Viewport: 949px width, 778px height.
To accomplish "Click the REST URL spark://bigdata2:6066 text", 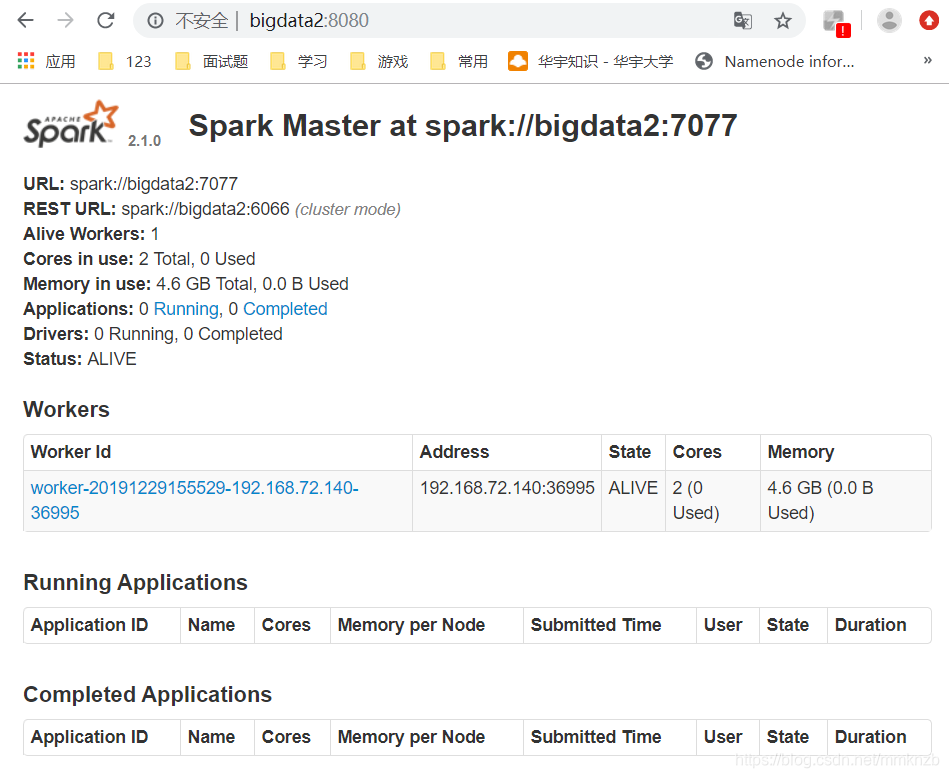I will 212,209.
